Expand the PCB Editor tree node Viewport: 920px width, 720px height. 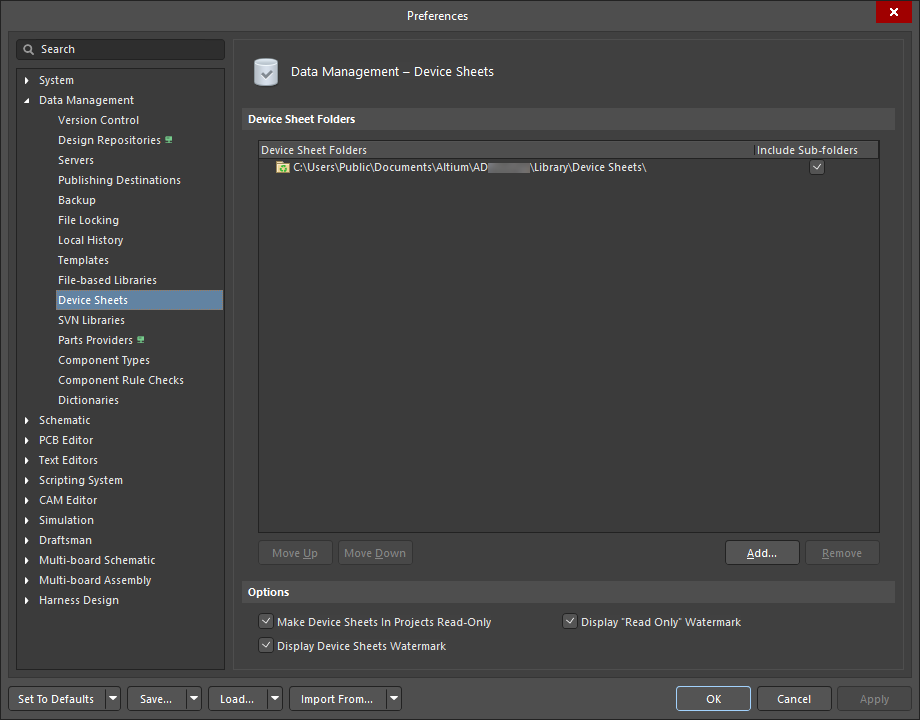(x=26, y=440)
